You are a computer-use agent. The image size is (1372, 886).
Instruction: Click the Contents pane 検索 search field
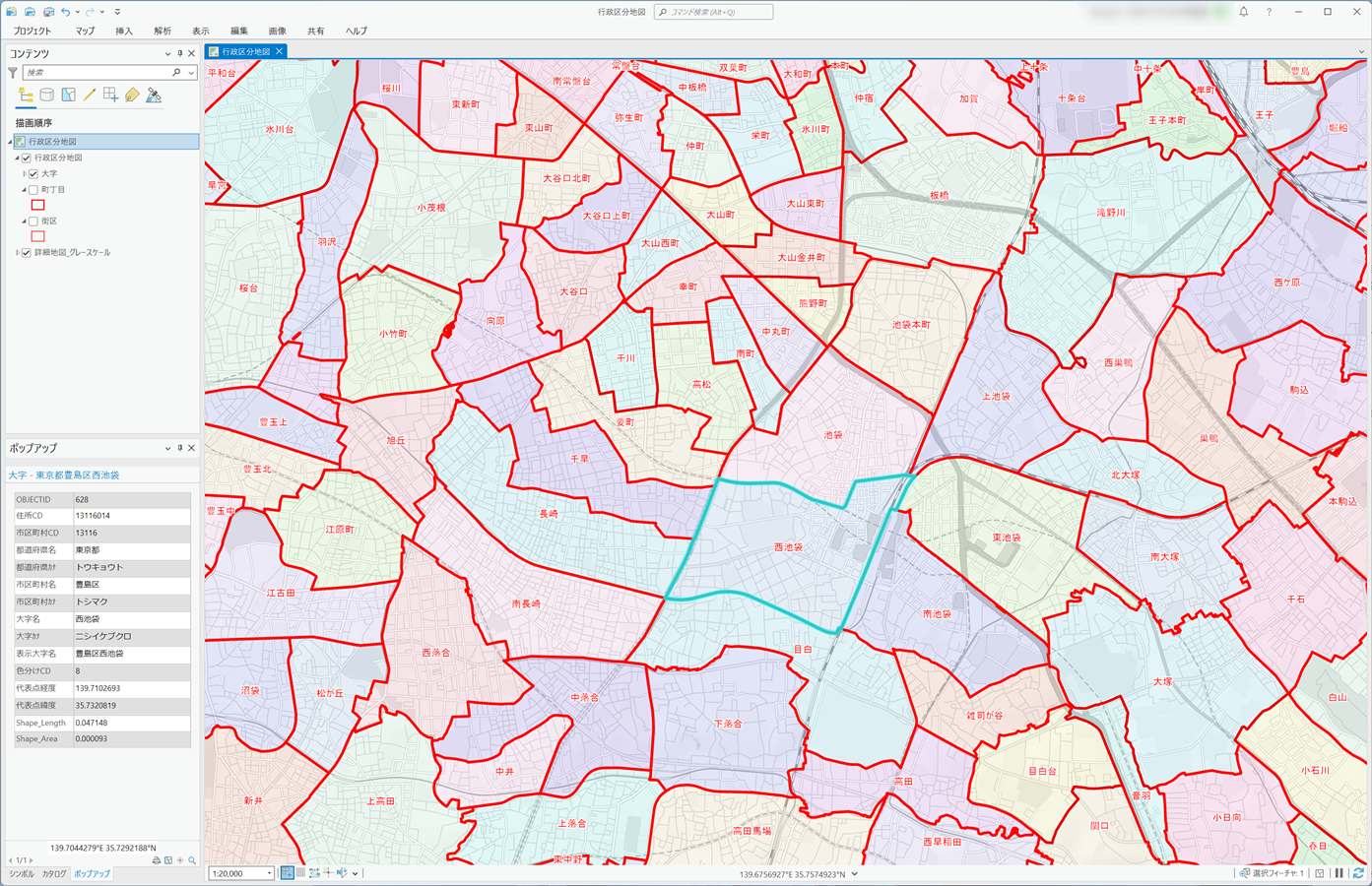pyautogui.click(x=97, y=73)
